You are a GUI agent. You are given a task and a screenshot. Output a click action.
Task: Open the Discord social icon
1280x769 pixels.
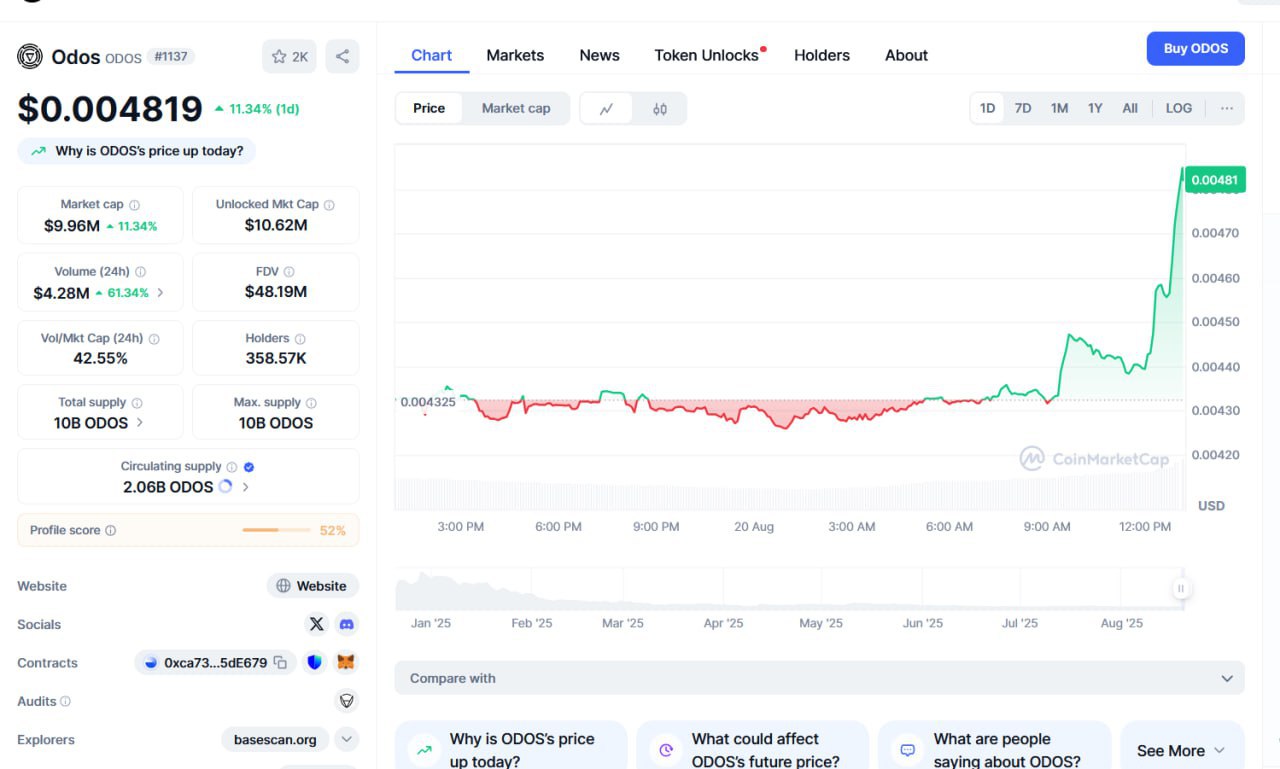[x=346, y=624]
